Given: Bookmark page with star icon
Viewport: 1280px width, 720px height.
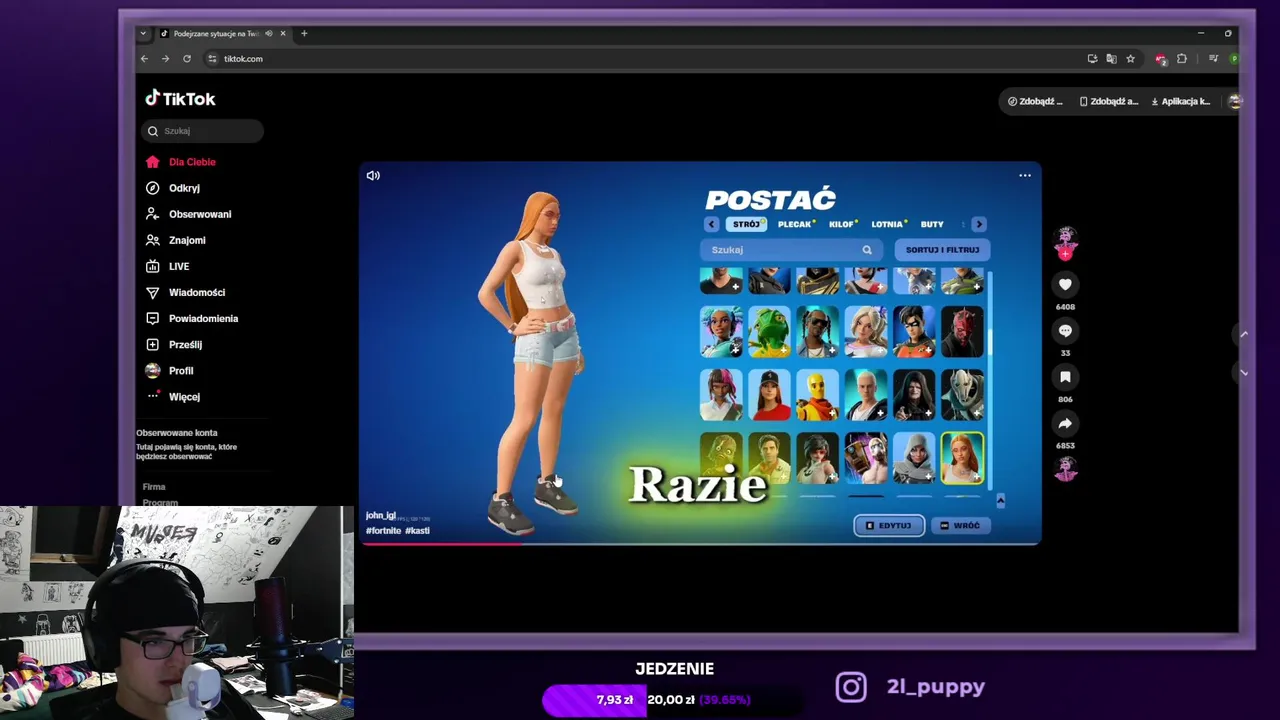Looking at the screenshot, I should [1131, 59].
